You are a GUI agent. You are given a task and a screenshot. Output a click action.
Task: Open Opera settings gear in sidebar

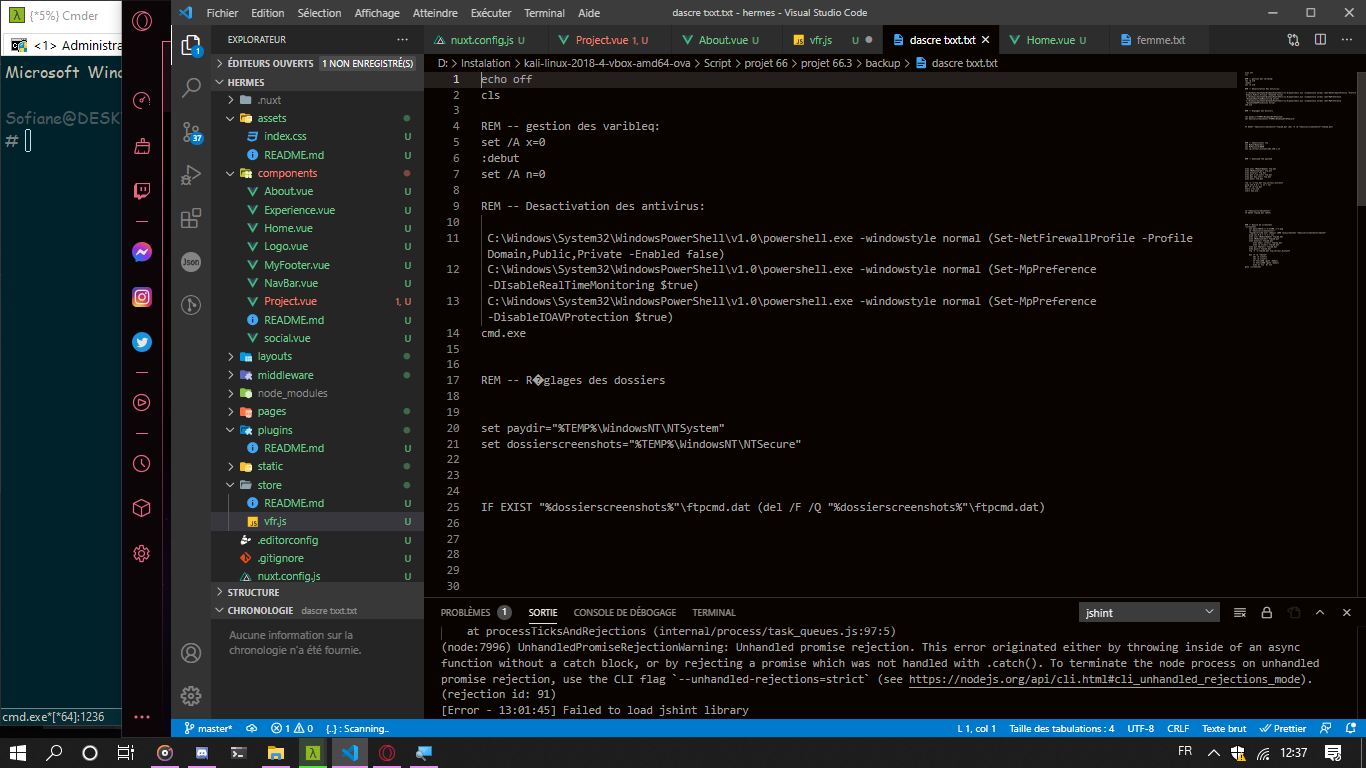pyautogui.click(x=142, y=553)
